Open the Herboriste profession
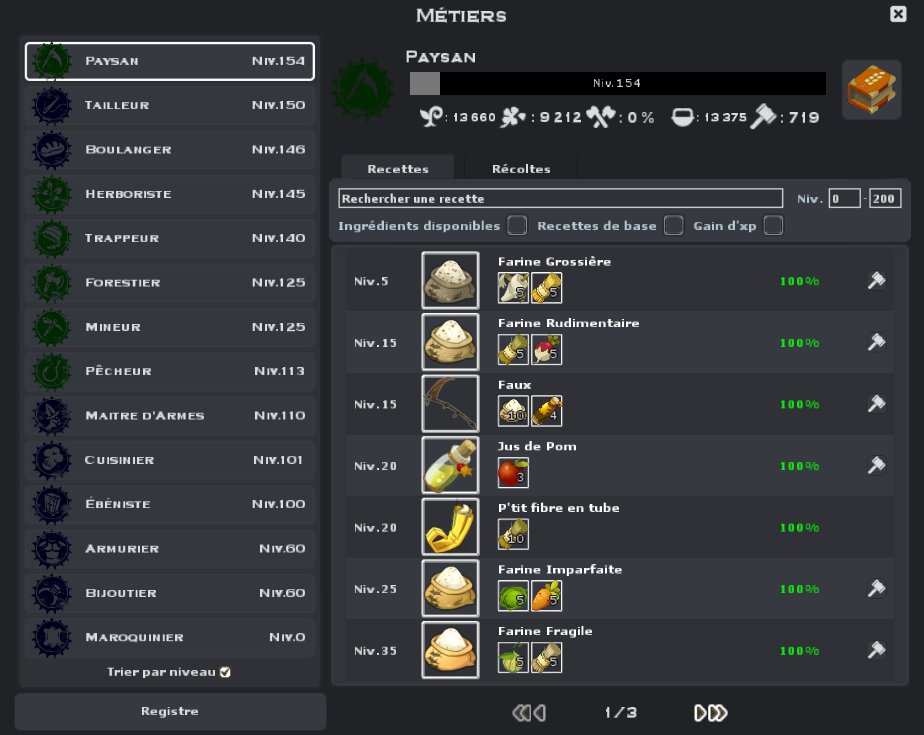 170,194
